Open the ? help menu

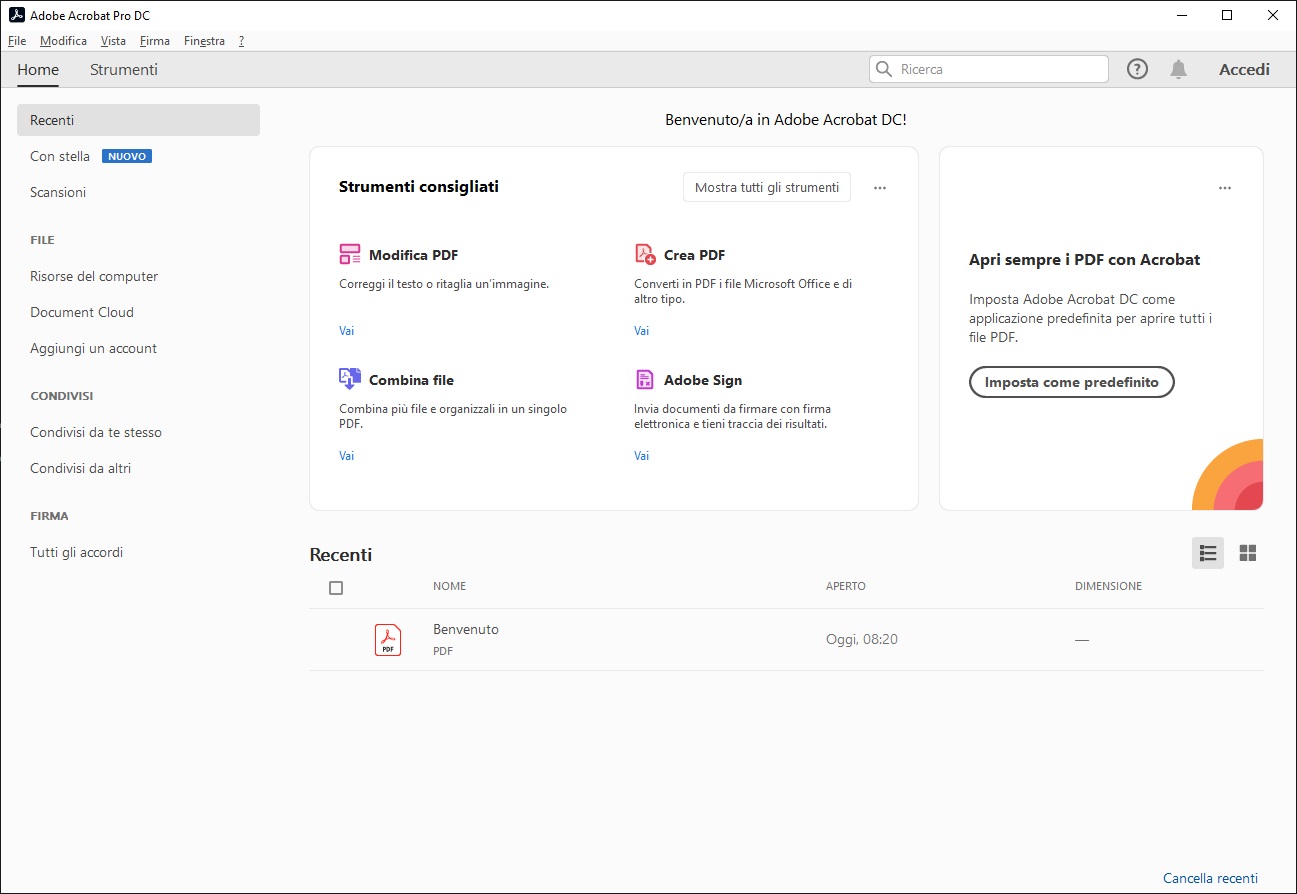point(241,41)
